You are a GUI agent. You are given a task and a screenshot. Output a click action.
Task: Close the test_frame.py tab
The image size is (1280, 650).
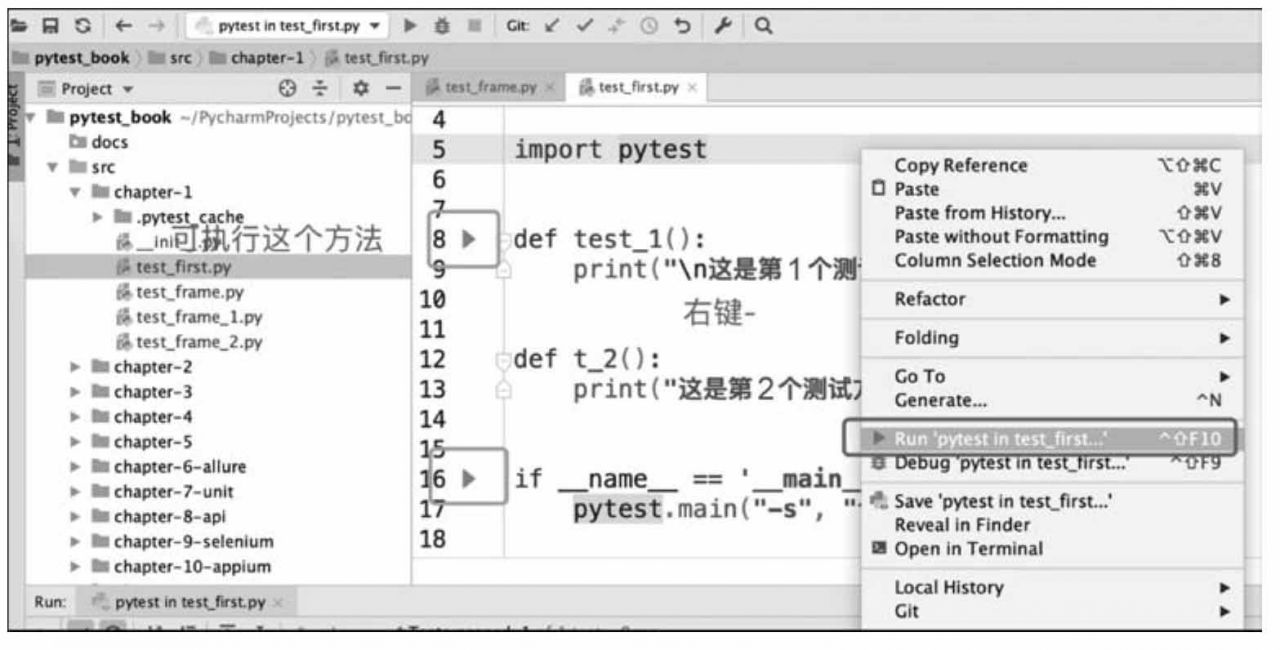548,89
